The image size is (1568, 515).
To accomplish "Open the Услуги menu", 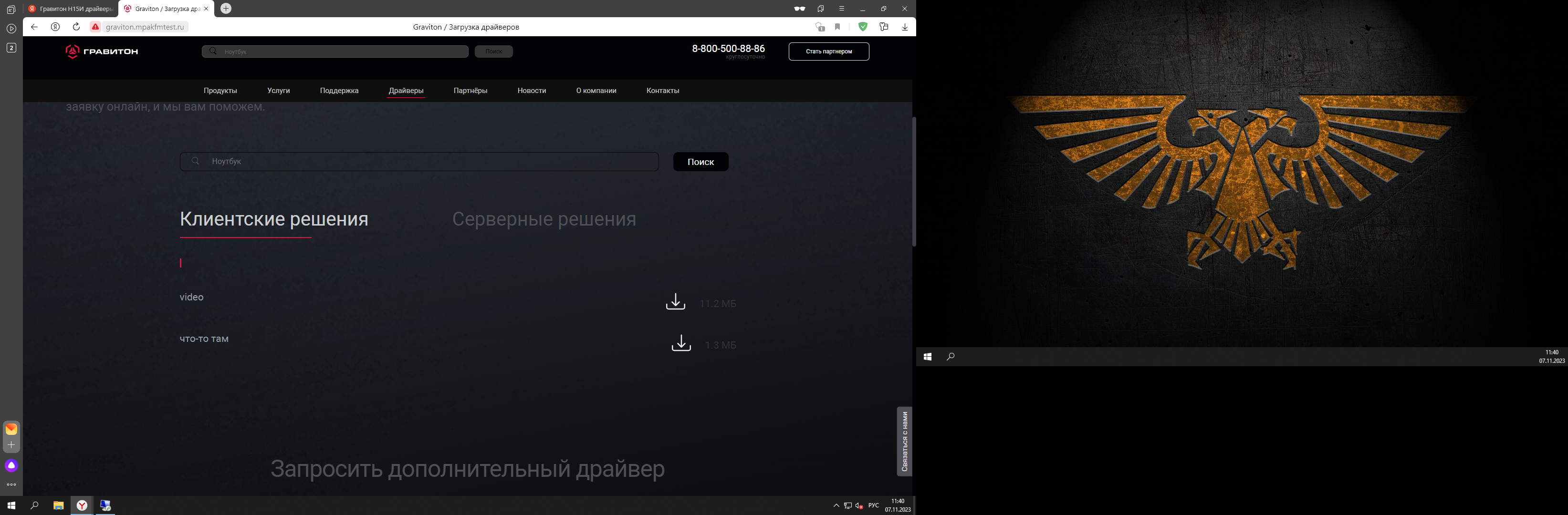I will click(278, 91).
